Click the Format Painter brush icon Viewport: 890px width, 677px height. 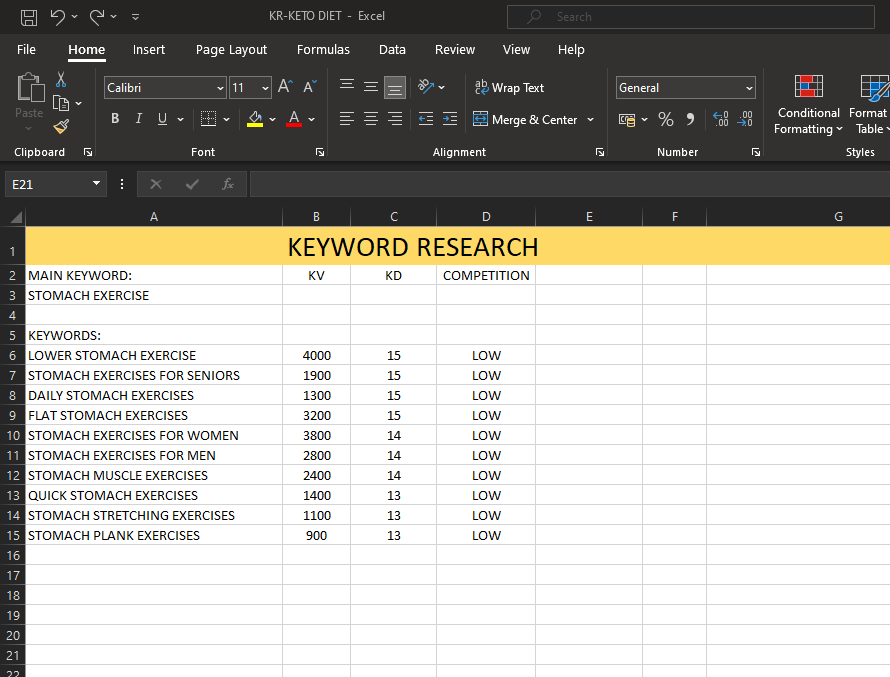pyautogui.click(x=61, y=127)
